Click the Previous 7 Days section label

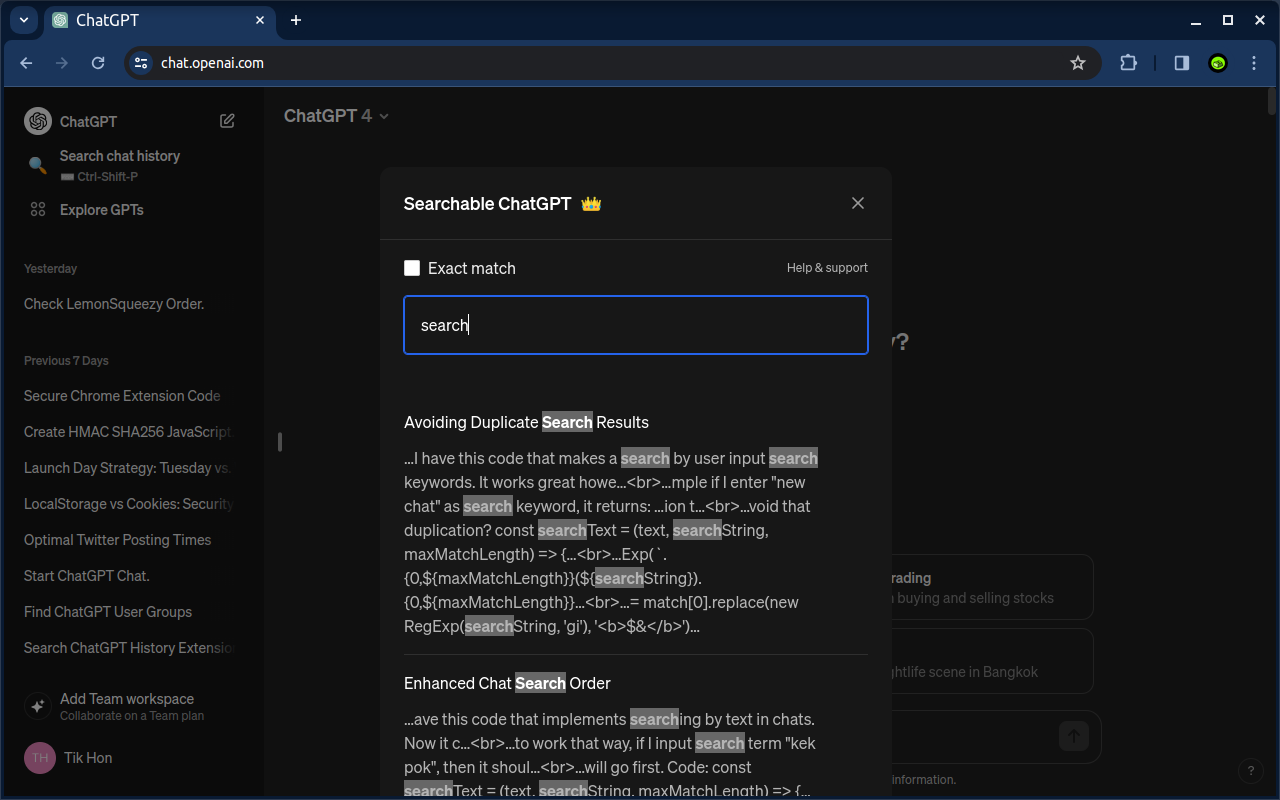(x=66, y=361)
